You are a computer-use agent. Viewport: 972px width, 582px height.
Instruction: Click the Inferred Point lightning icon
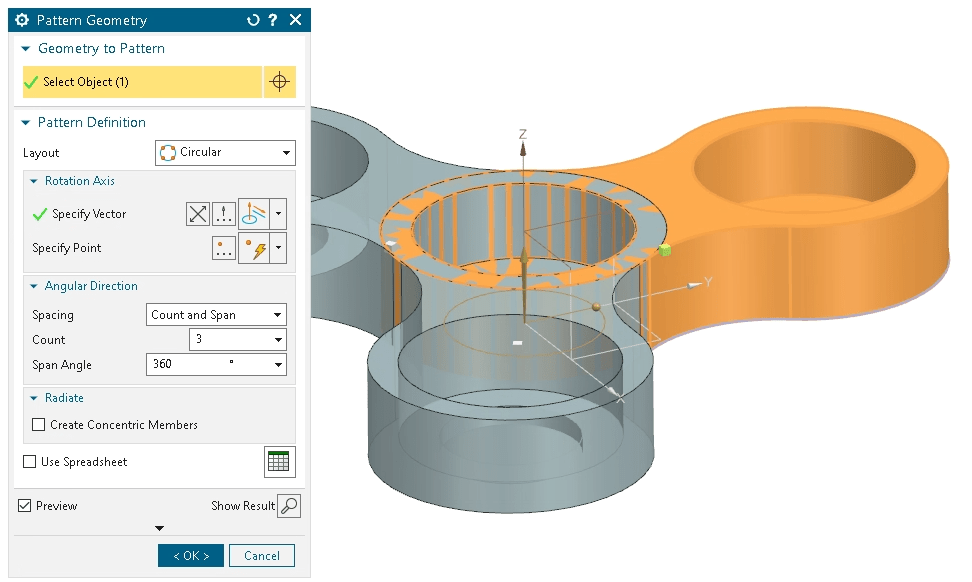tap(253, 248)
